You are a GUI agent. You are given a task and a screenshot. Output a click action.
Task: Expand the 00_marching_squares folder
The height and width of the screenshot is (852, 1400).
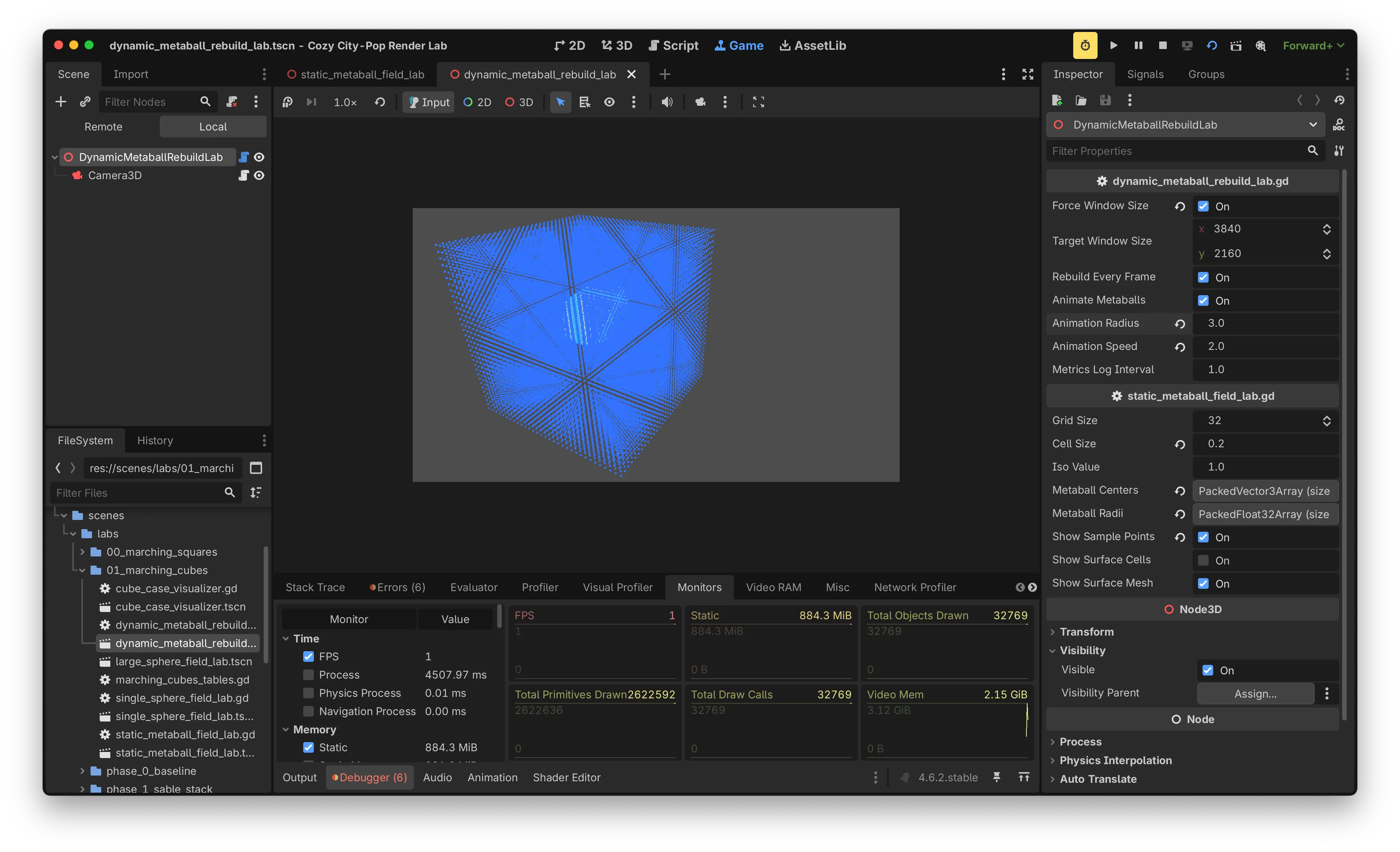click(x=83, y=552)
